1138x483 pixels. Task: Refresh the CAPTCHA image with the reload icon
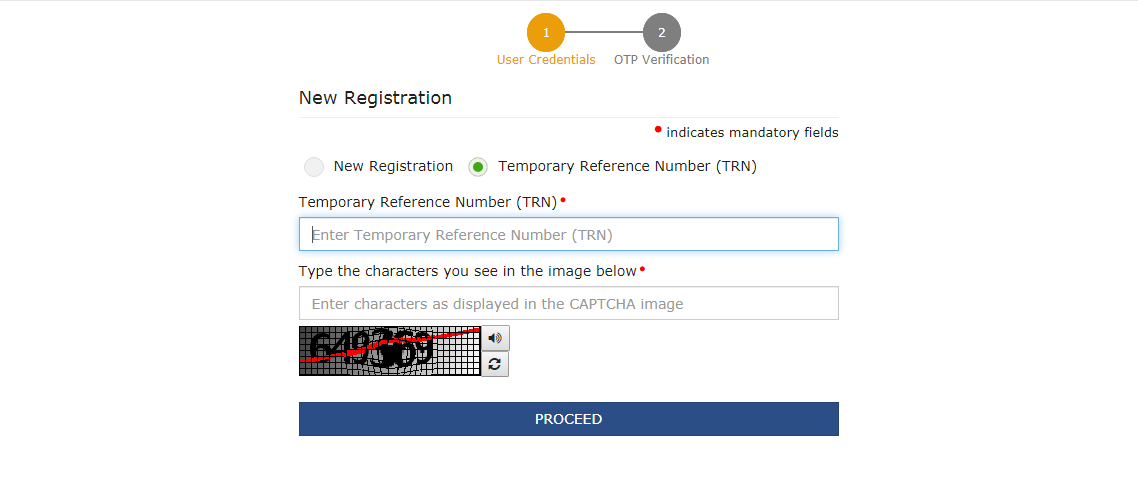click(x=495, y=364)
